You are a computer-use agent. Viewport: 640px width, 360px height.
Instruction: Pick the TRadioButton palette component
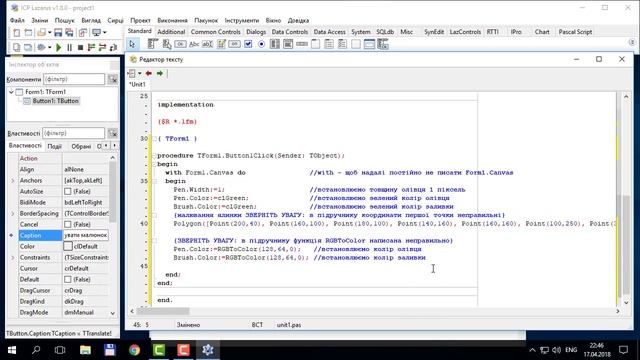click(x=261, y=44)
